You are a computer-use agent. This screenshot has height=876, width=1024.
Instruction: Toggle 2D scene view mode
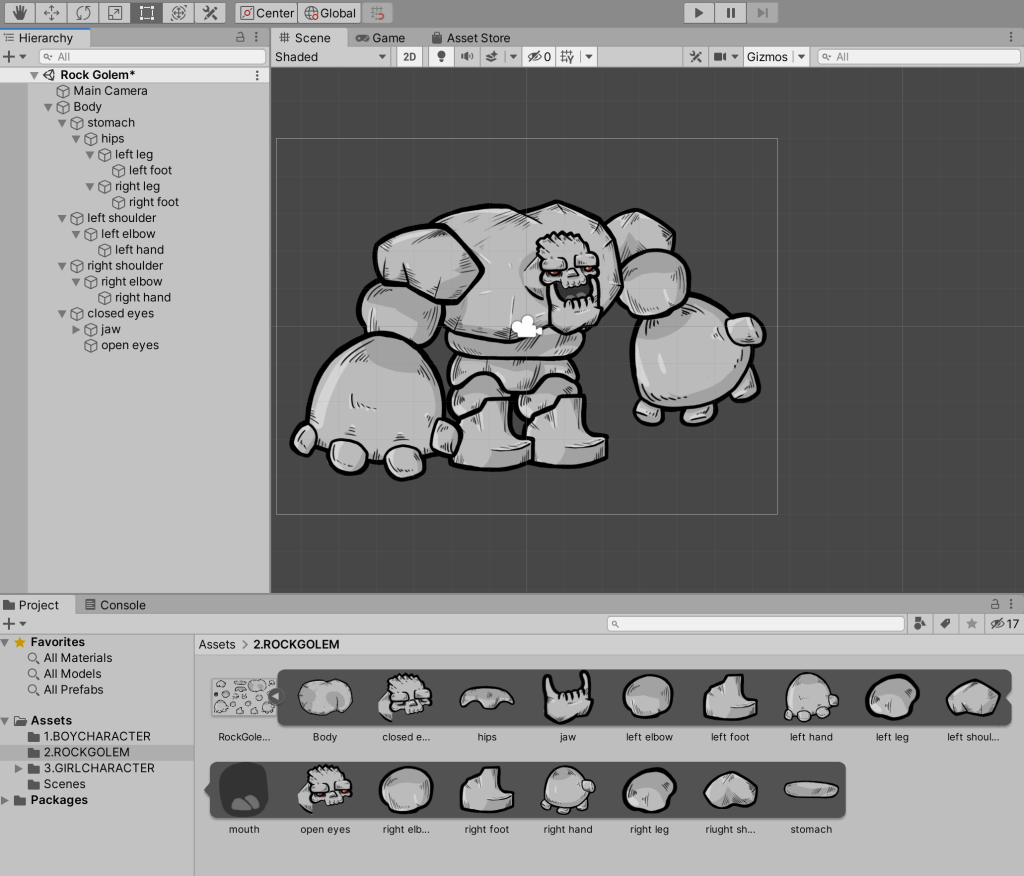pyautogui.click(x=410, y=57)
